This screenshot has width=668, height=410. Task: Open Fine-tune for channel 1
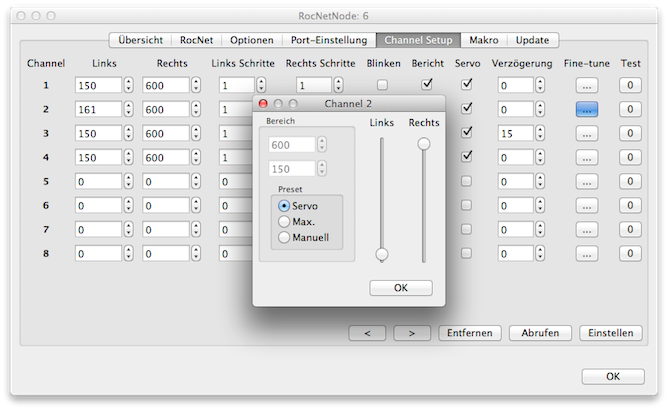click(x=586, y=85)
